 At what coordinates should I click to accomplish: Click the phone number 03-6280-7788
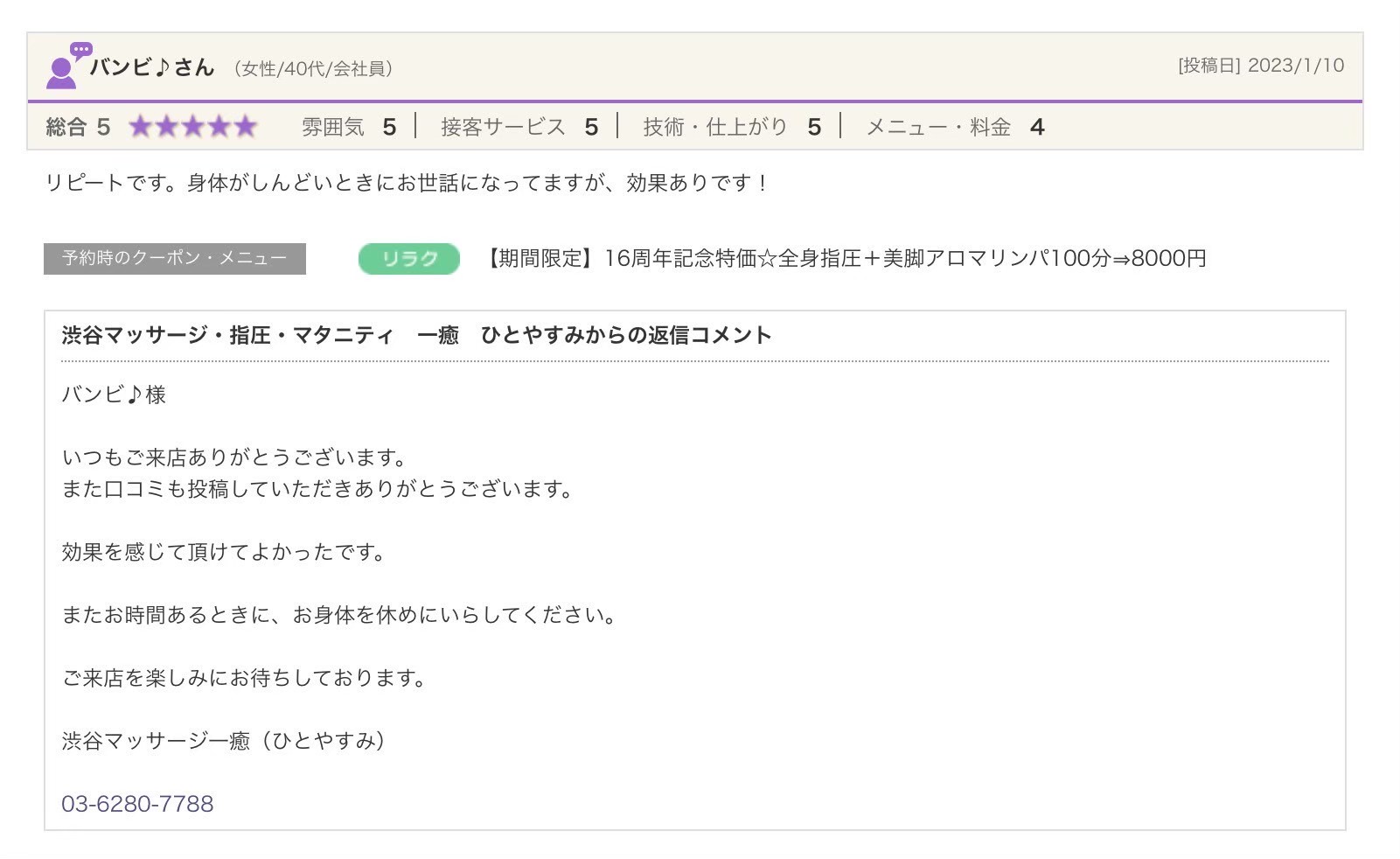pyautogui.click(x=137, y=804)
